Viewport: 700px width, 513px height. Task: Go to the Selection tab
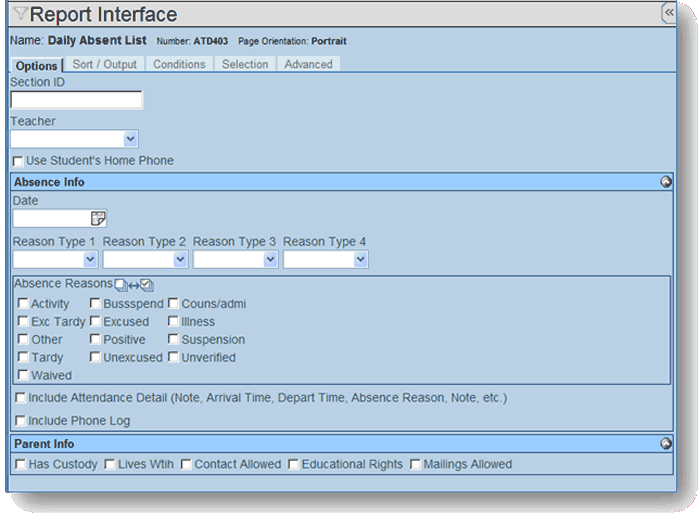click(x=245, y=64)
